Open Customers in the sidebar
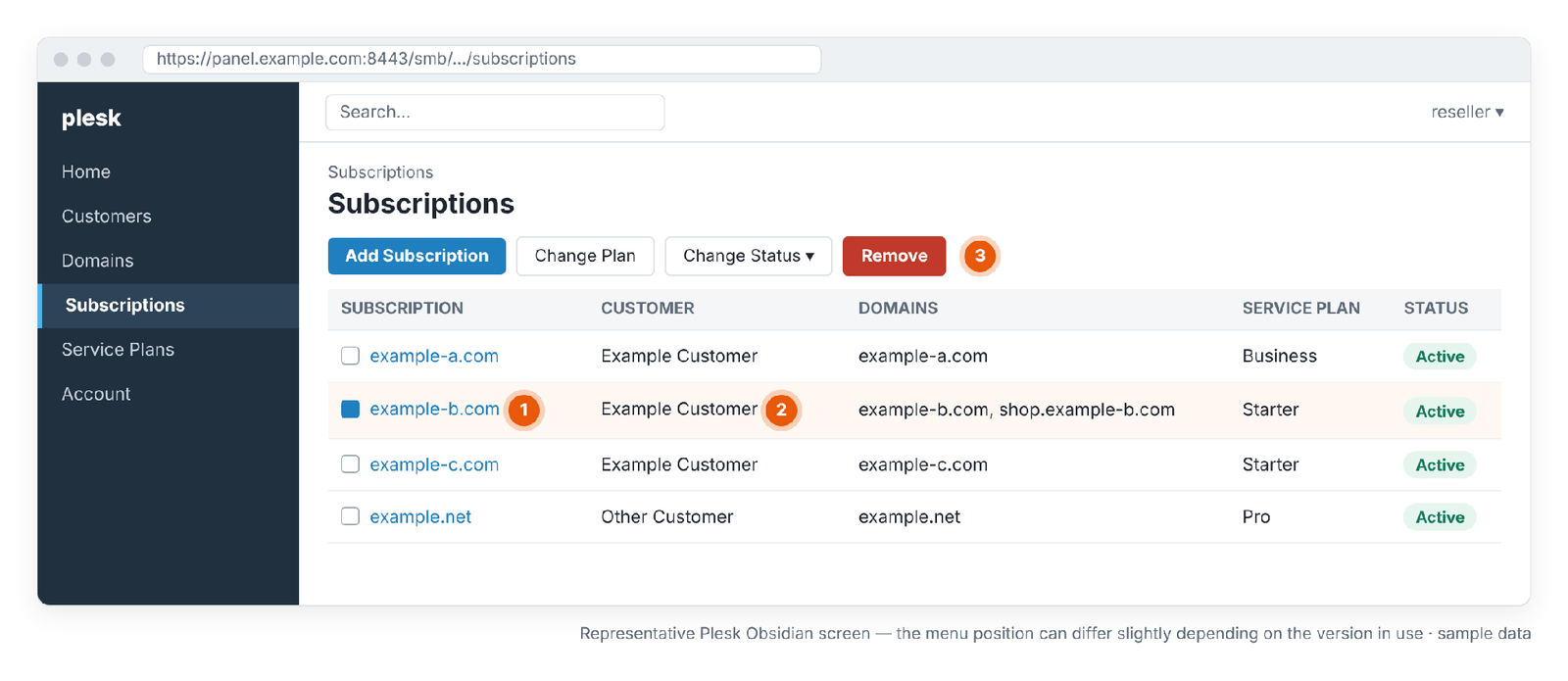Image resolution: width=1568 pixels, height=681 pixels. (x=107, y=217)
